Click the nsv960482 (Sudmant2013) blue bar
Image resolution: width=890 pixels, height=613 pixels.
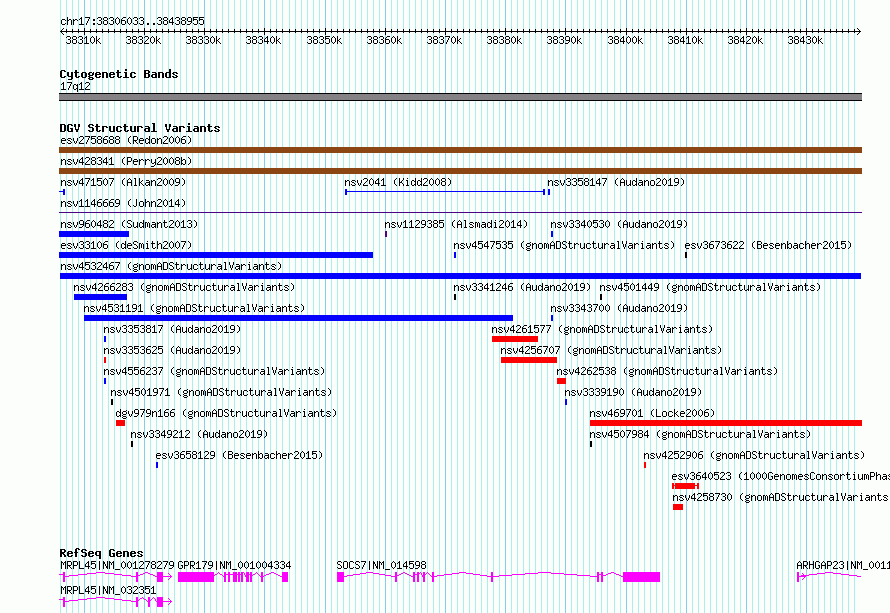pos(94,234)
